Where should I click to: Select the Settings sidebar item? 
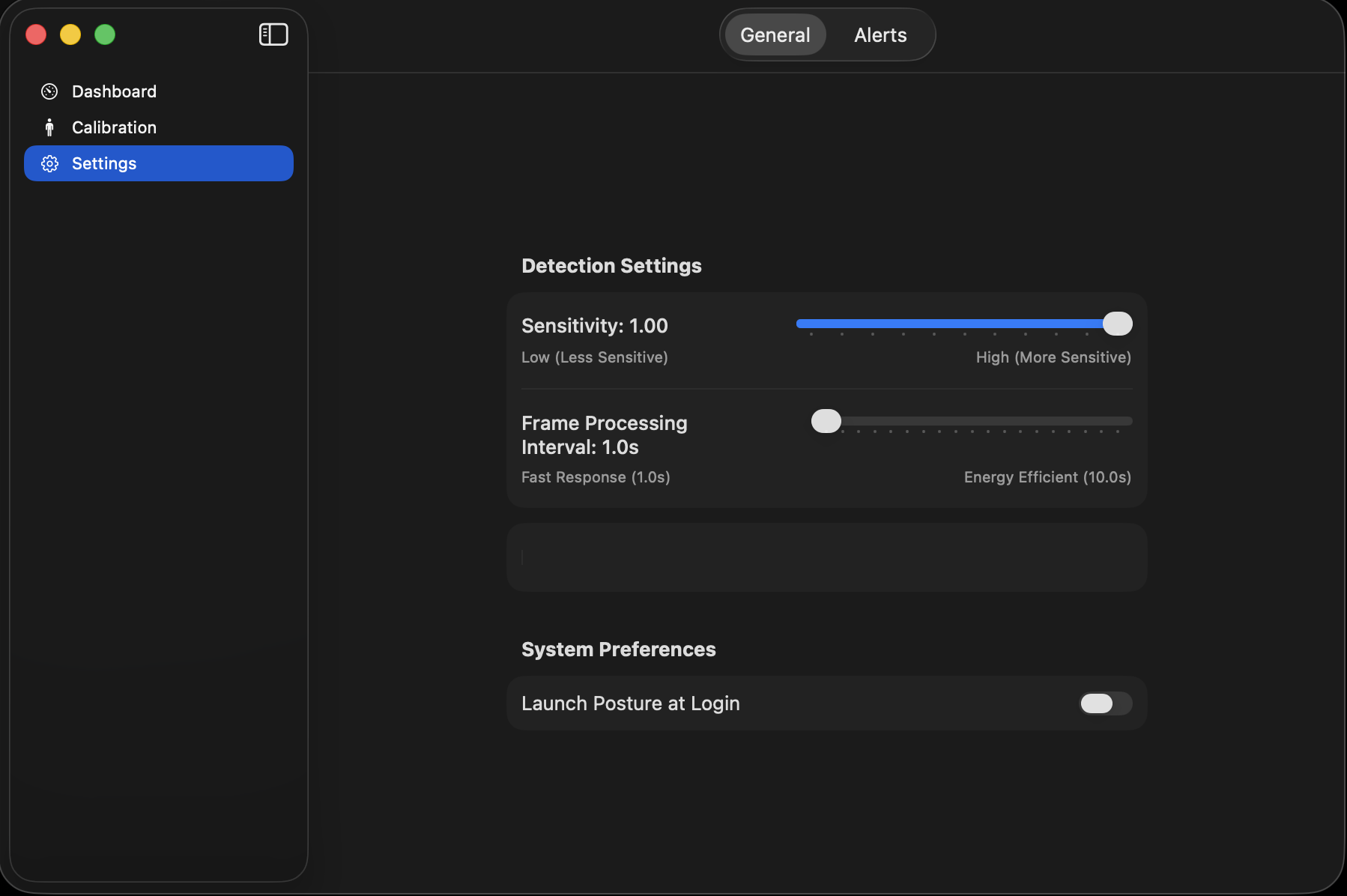(159, 163)
